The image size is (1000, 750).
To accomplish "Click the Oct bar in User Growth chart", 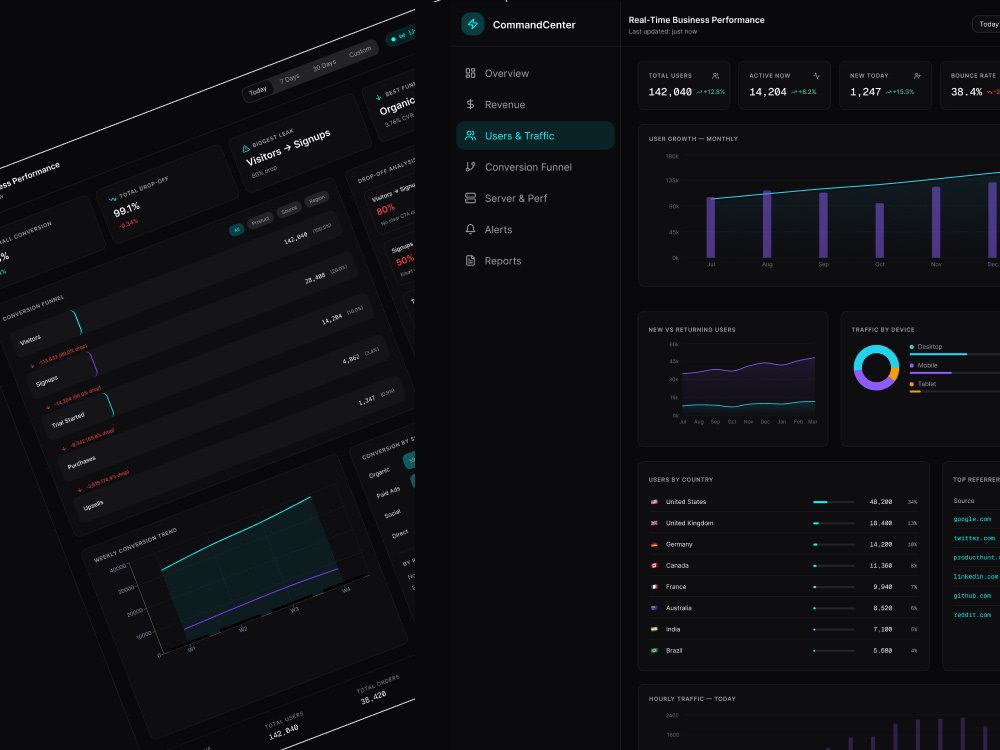I will (x=879, y=230).
